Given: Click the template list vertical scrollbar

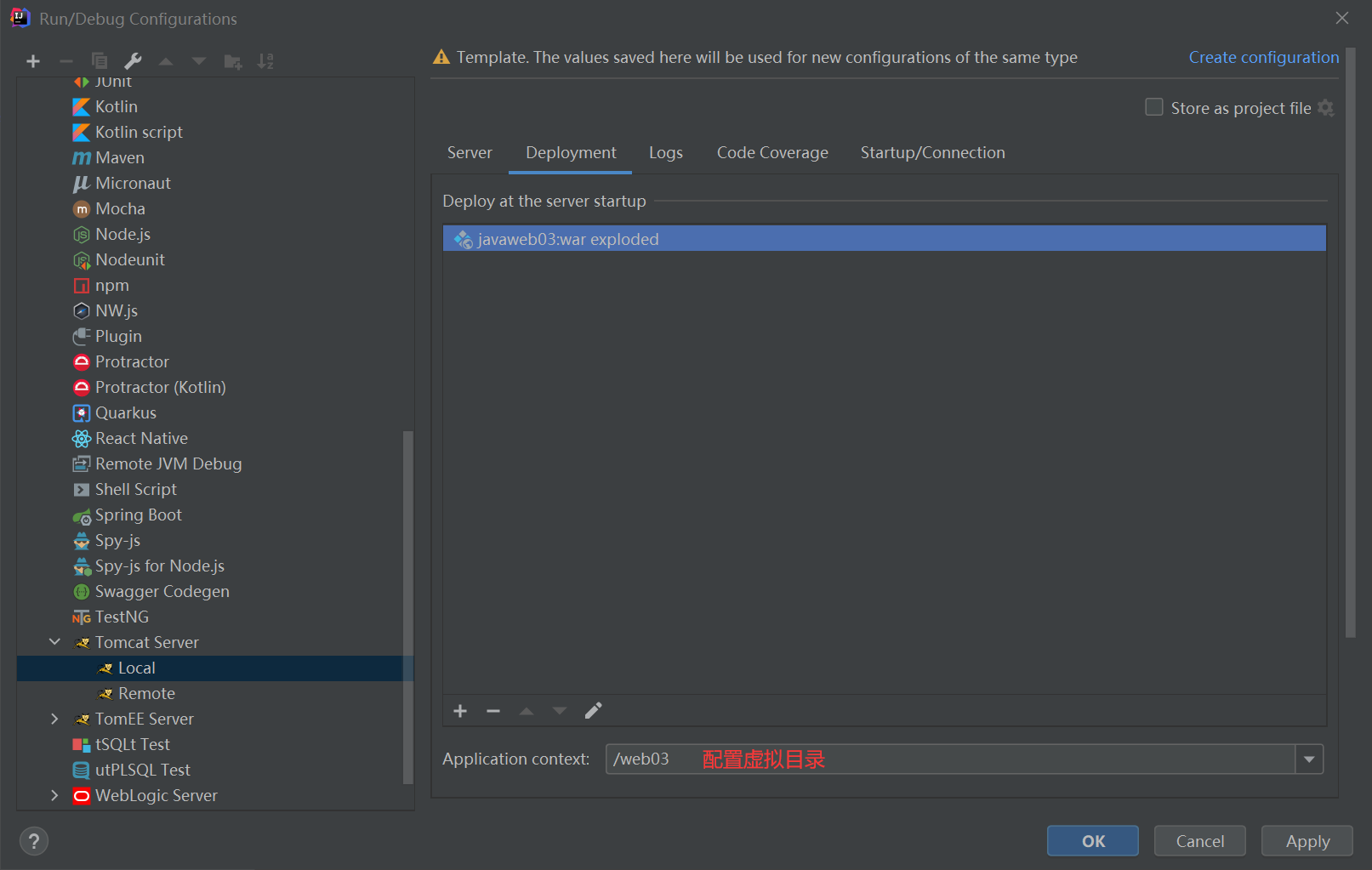Looking at the screenshot, I should click(407, 607).
